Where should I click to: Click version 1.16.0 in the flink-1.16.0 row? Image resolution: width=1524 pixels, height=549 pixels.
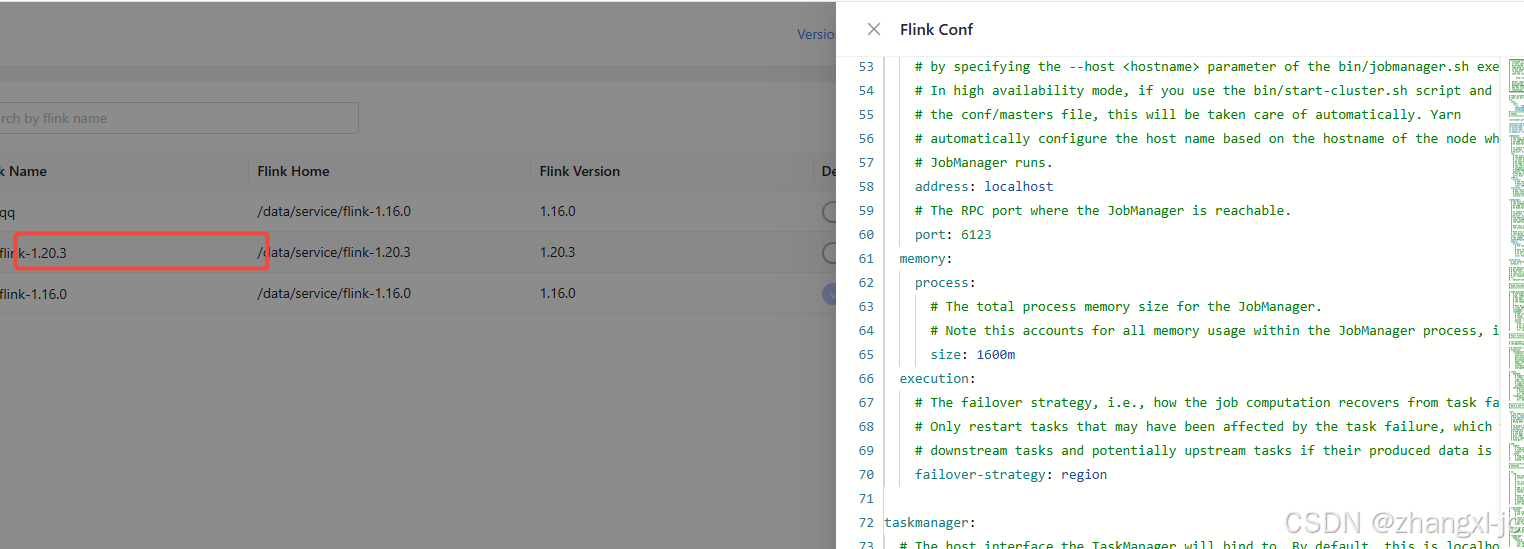point(557,294)
